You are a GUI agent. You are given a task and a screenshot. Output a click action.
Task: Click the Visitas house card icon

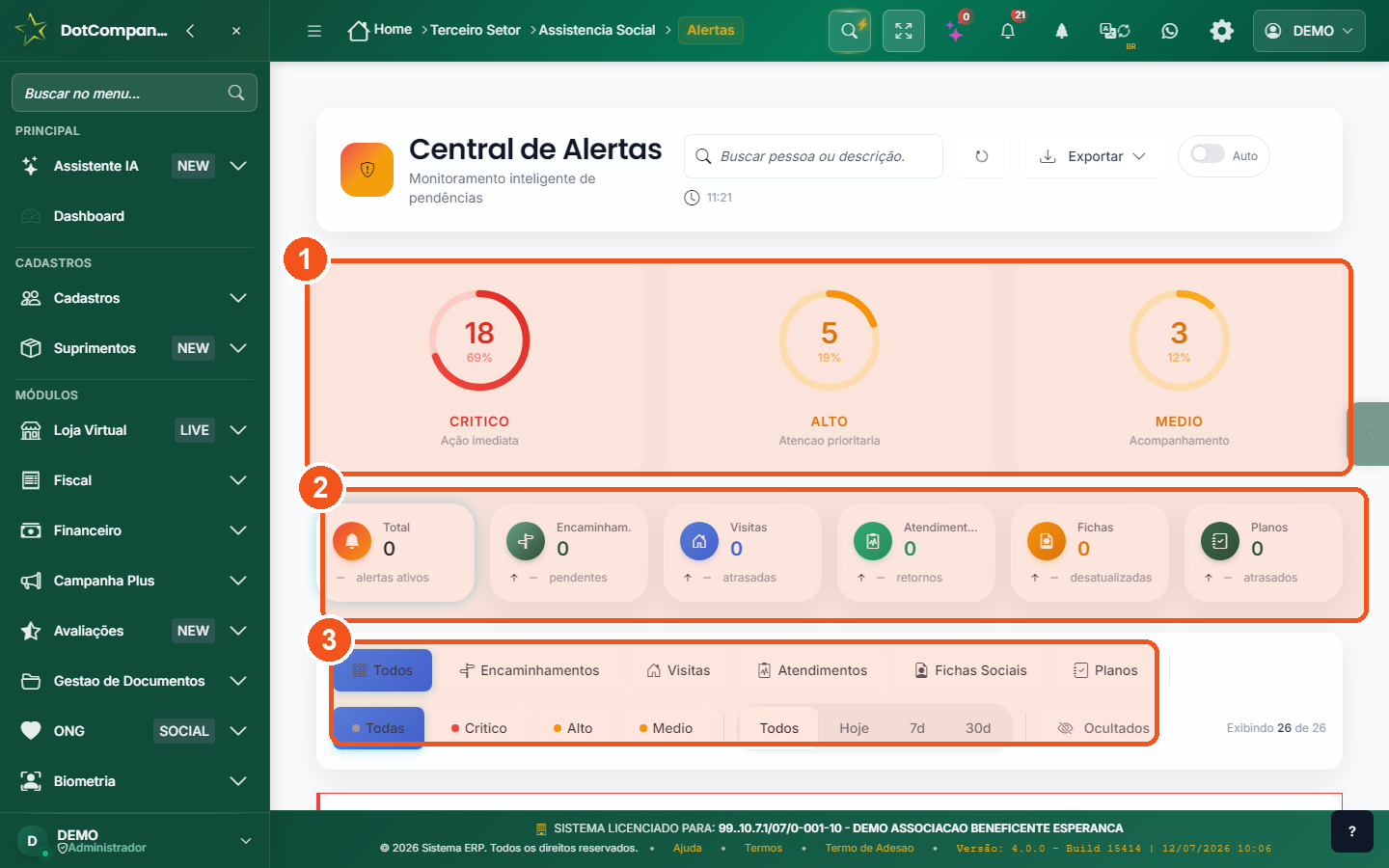point(699,541)
